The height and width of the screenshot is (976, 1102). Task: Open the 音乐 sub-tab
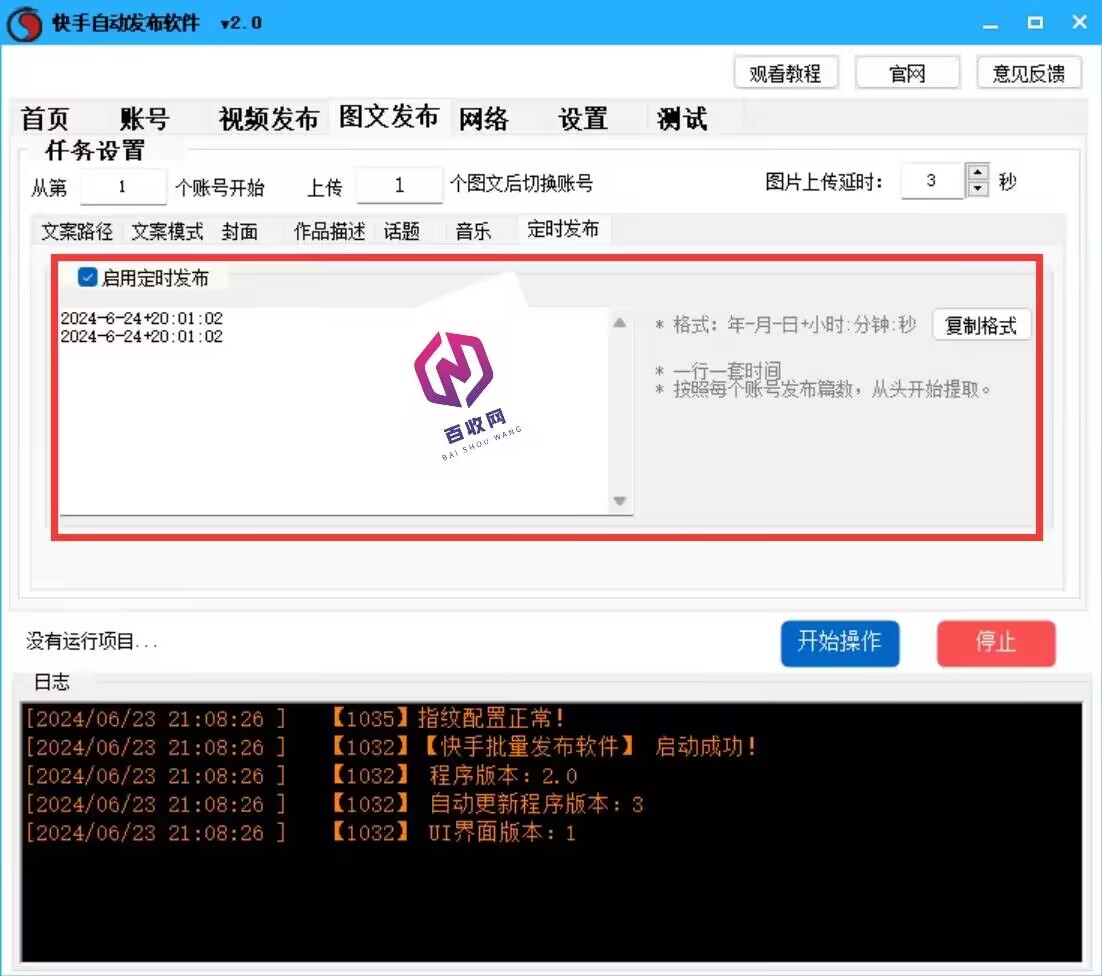pyautogui.click(x=474, y=231)
